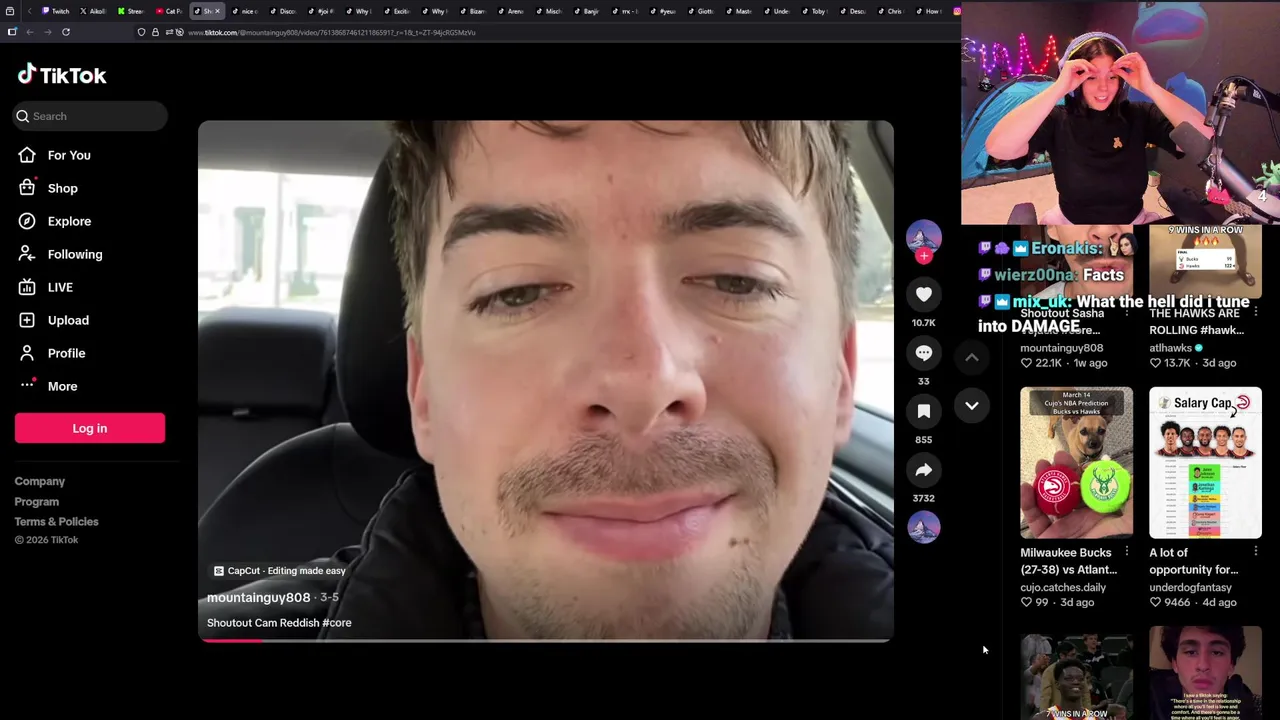Switch to the Kick tab labeled Strea
Image resolution: width=1280 pixels, height=720 pixels.
coord(130,11)
